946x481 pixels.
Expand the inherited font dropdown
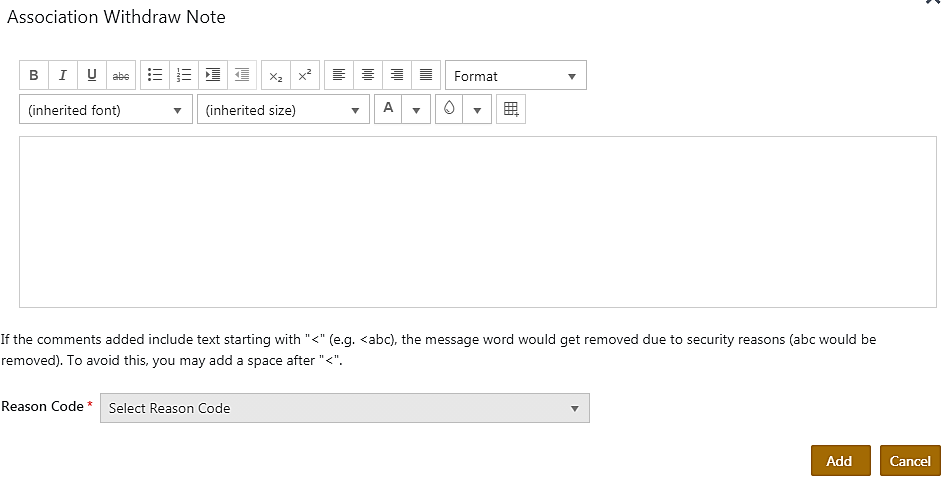pos(106,110)
